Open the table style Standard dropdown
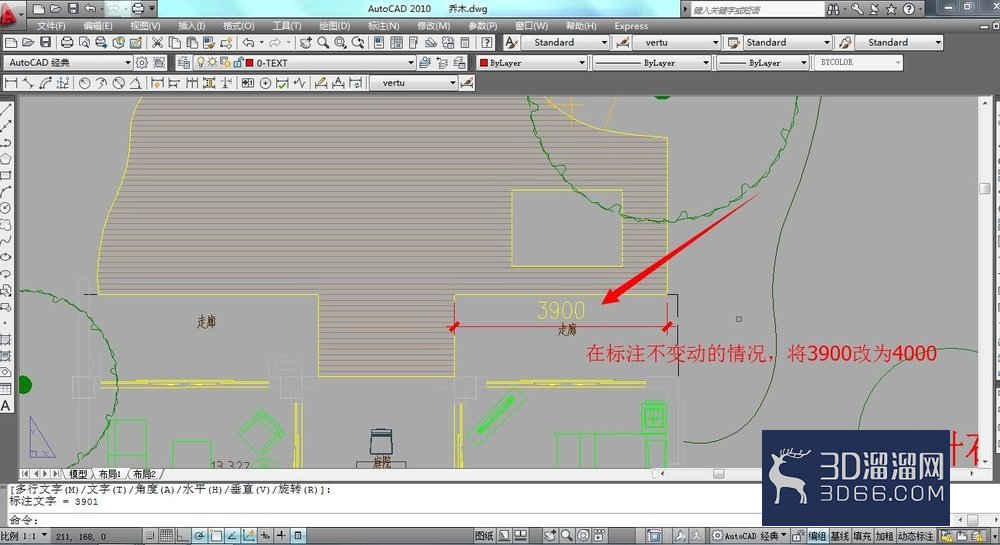The image size is (1000, 545). (x=788, y=43)
